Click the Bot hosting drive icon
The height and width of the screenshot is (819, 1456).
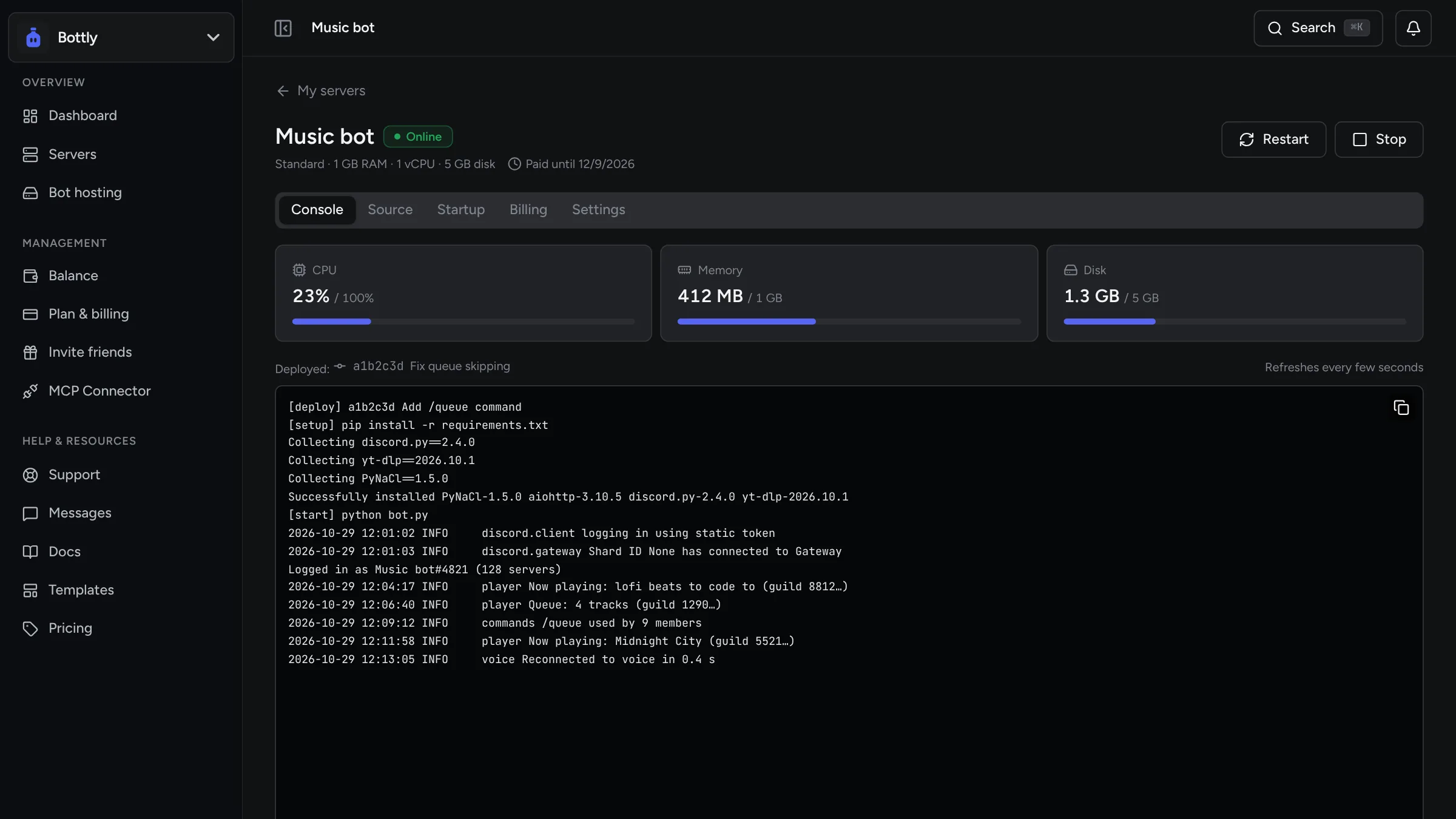[30, 193]
